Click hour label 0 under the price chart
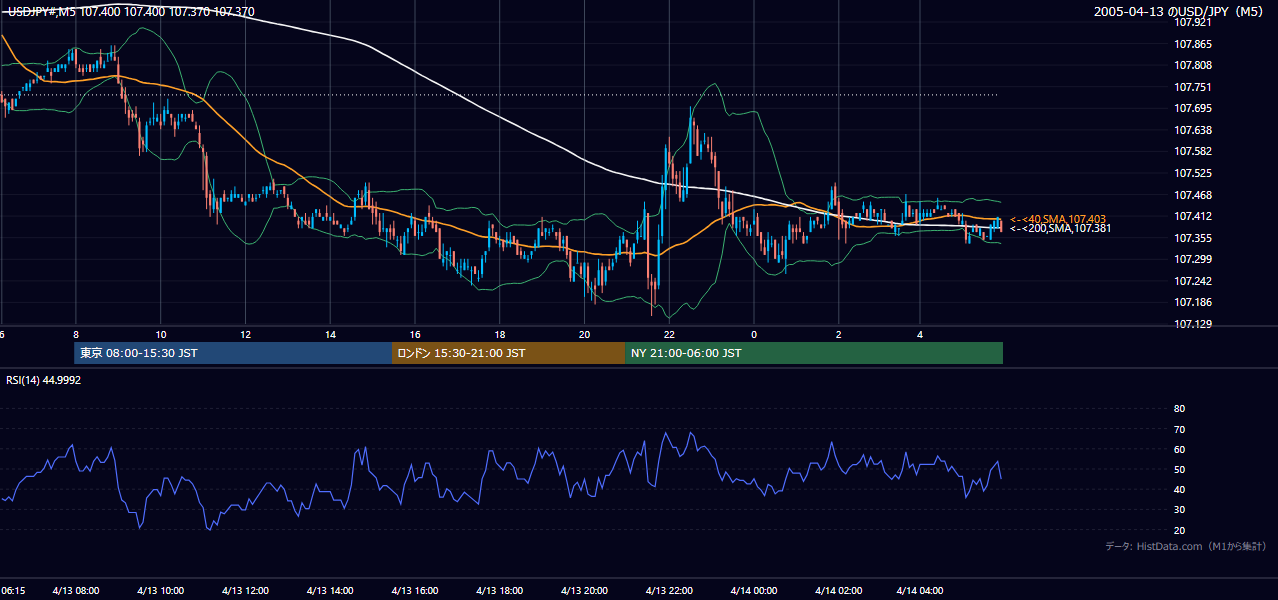The height and width of the screenshot is (600, 1278). [754, 334]
